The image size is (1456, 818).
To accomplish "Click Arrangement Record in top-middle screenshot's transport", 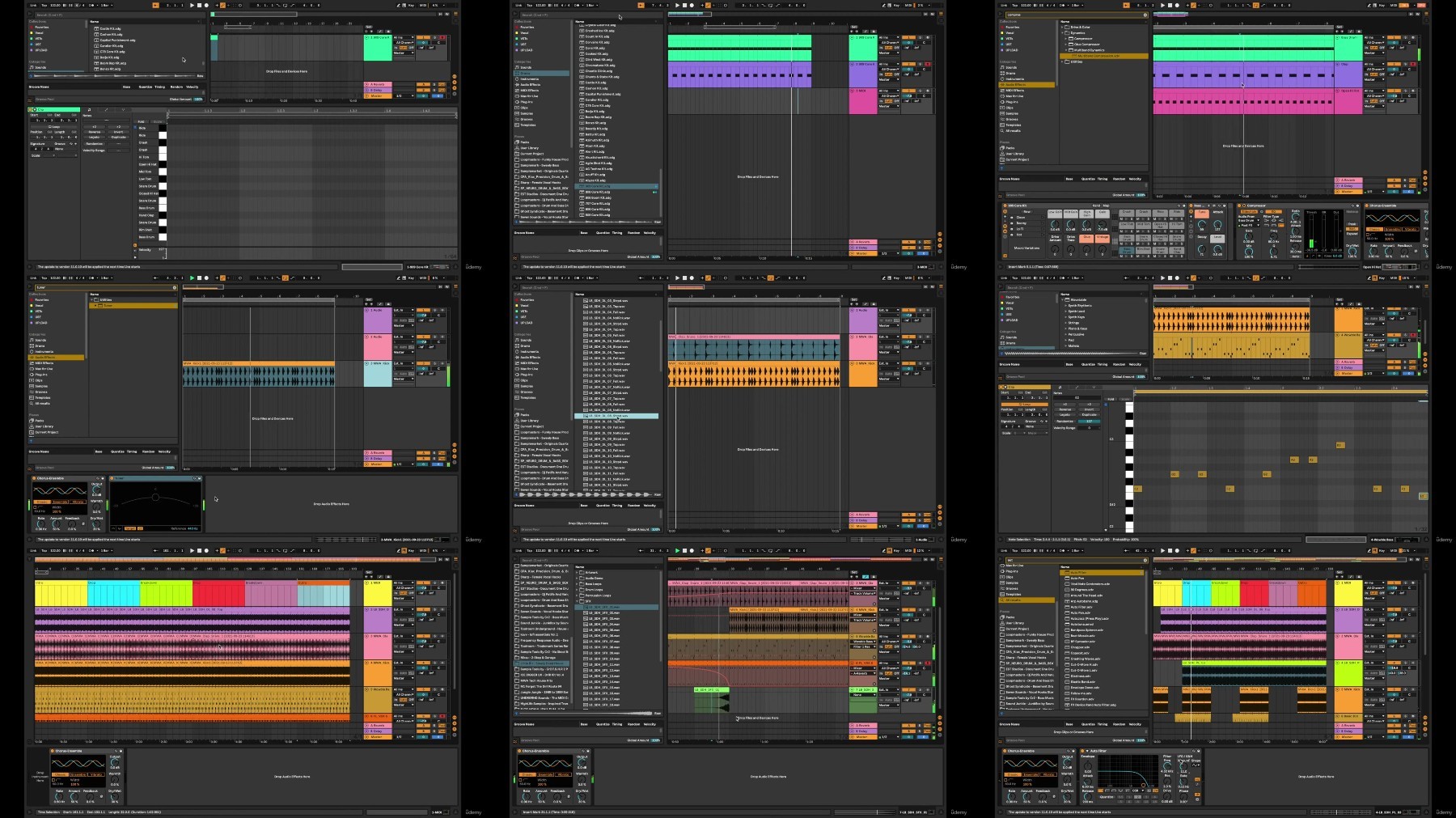I will 692,5.
